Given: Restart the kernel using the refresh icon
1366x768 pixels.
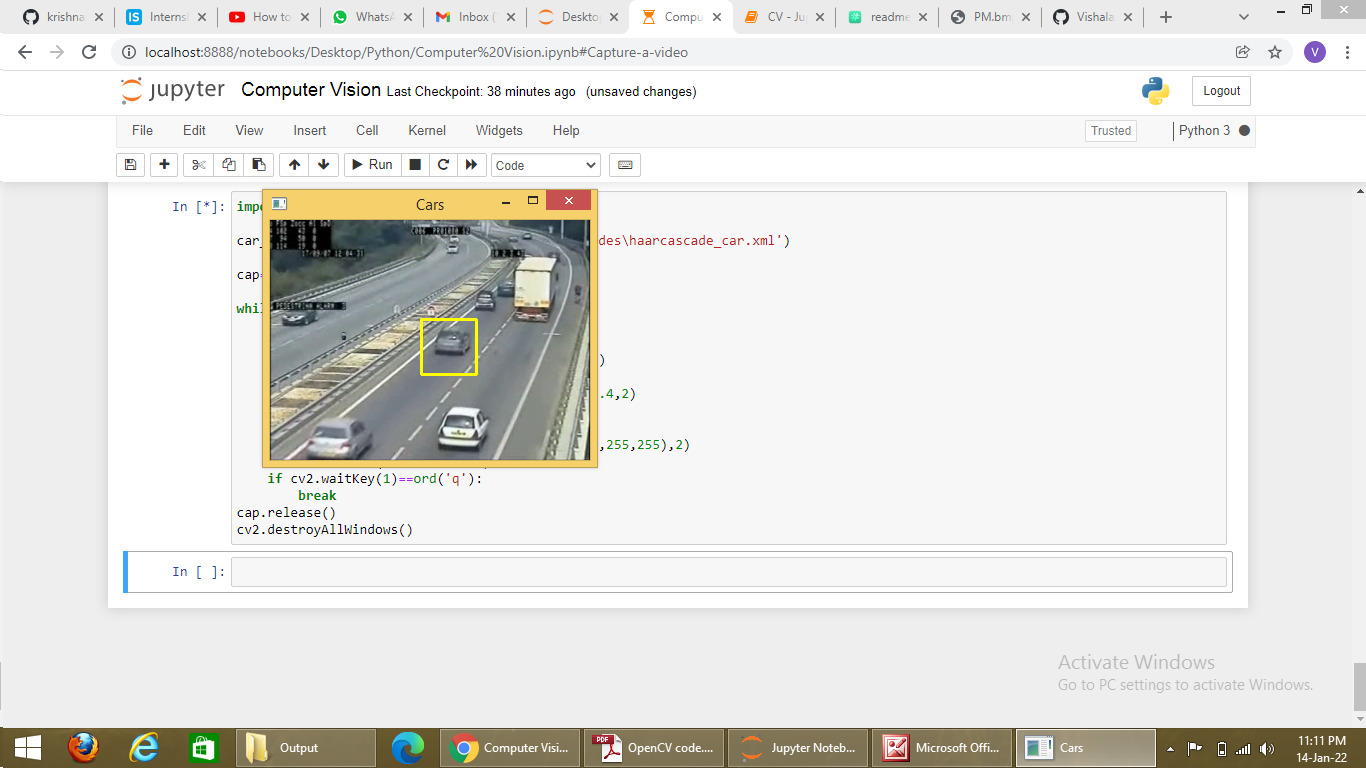Looking at the screenshot, I should (443, 164).
